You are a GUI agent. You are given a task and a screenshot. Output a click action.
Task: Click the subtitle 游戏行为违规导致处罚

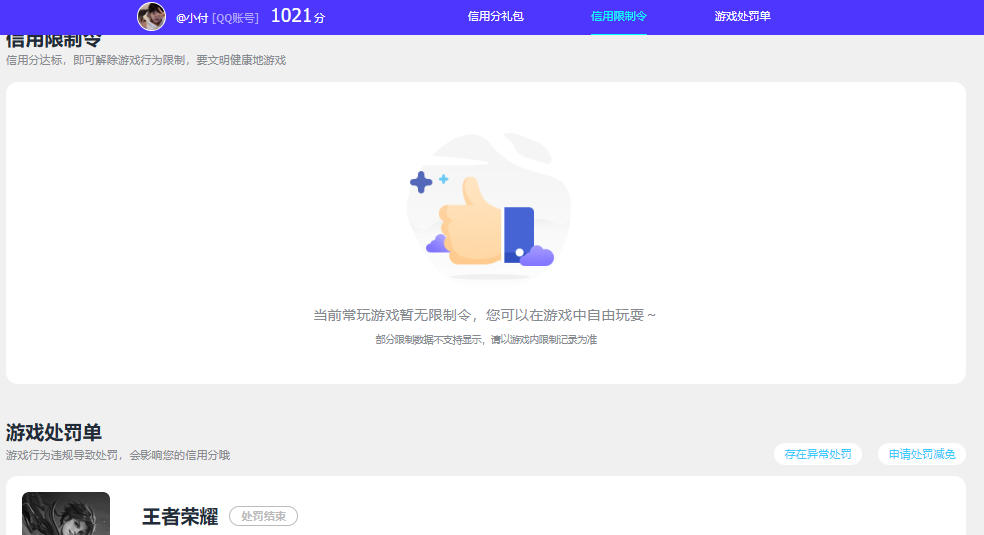62,455
